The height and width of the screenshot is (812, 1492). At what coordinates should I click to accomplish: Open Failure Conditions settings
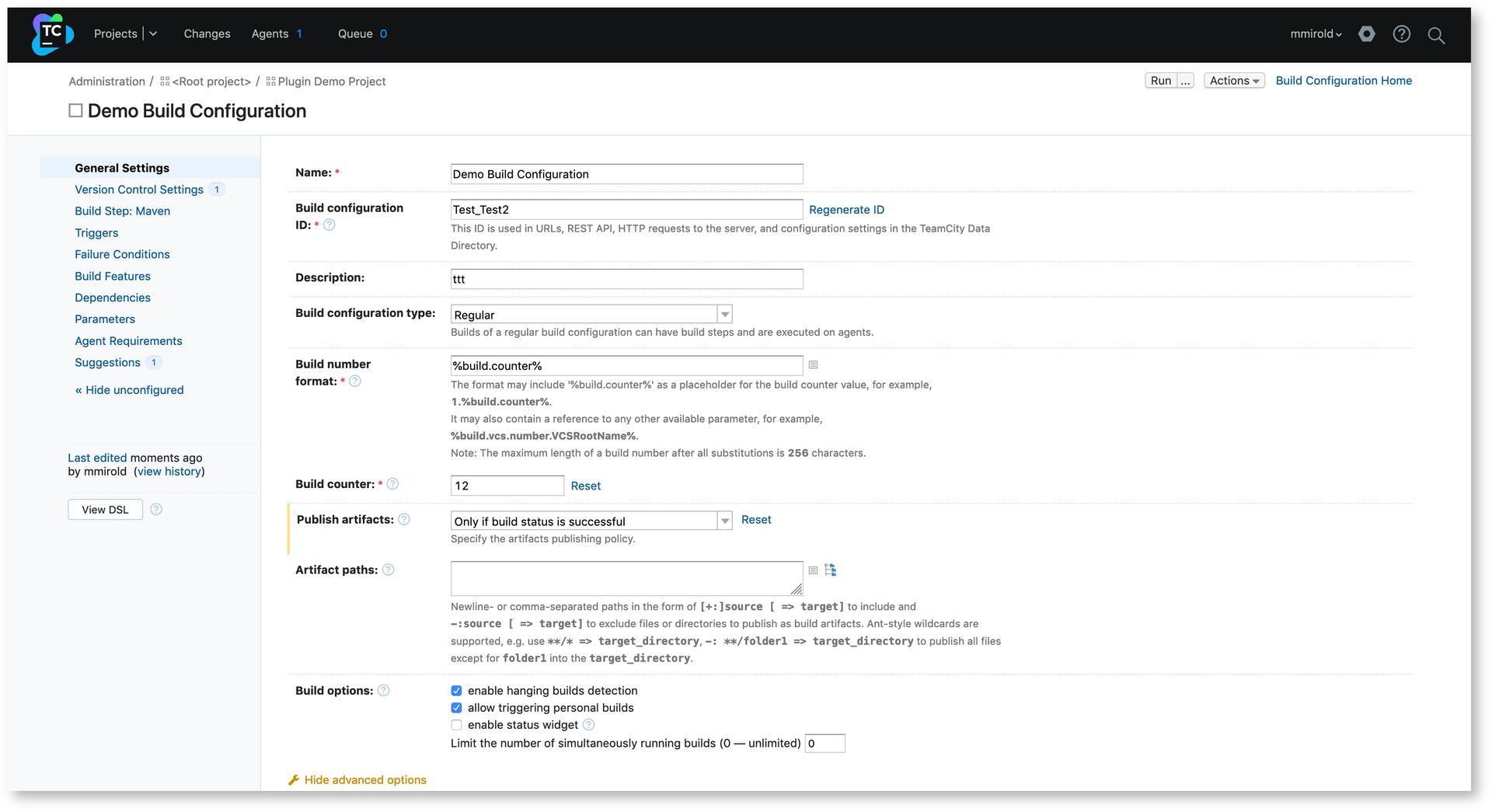[x=122, y=255]
